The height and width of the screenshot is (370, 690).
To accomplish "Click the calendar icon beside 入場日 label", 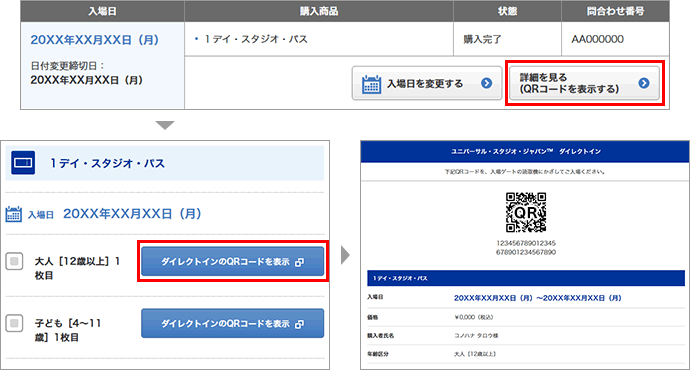I will pyautogui.click(x=14, y=214).
